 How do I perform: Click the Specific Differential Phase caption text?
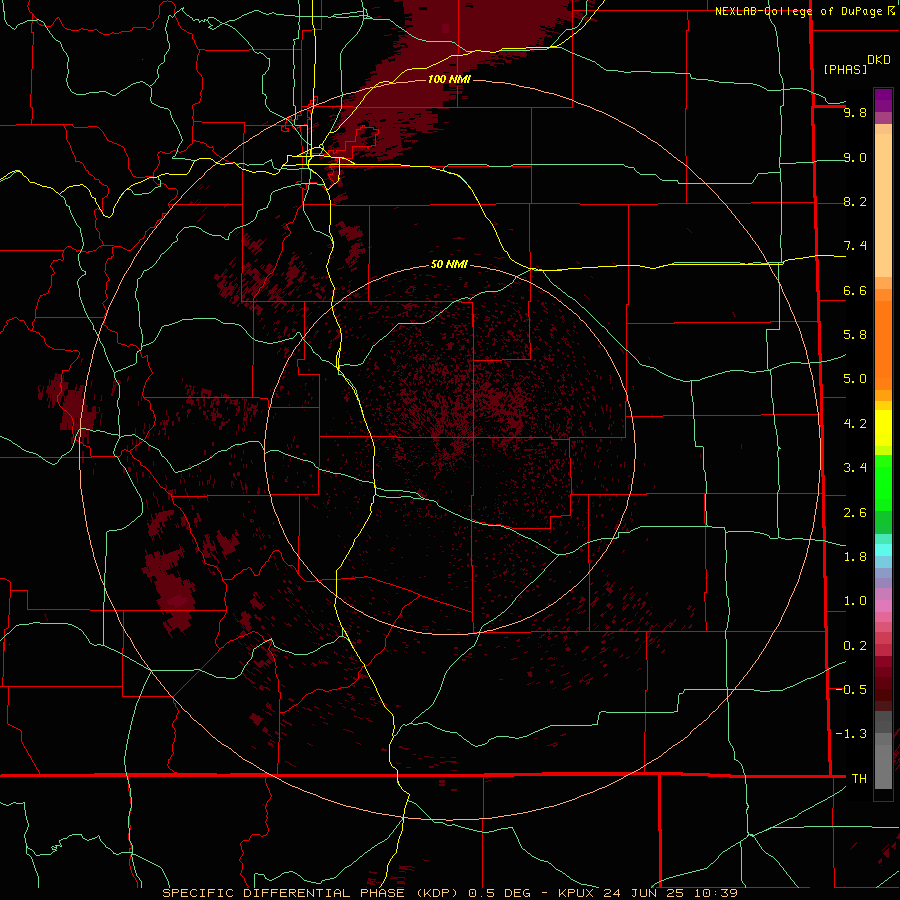(x=449, y=893)
